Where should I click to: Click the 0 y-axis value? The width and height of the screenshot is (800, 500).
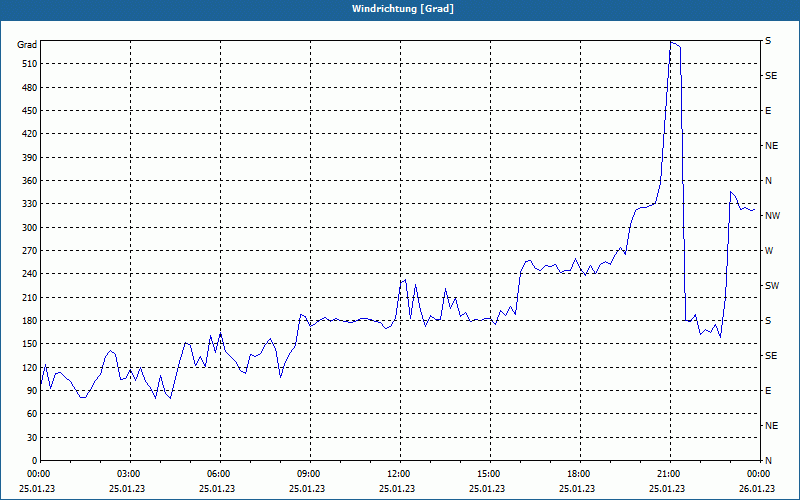point(34,460)
